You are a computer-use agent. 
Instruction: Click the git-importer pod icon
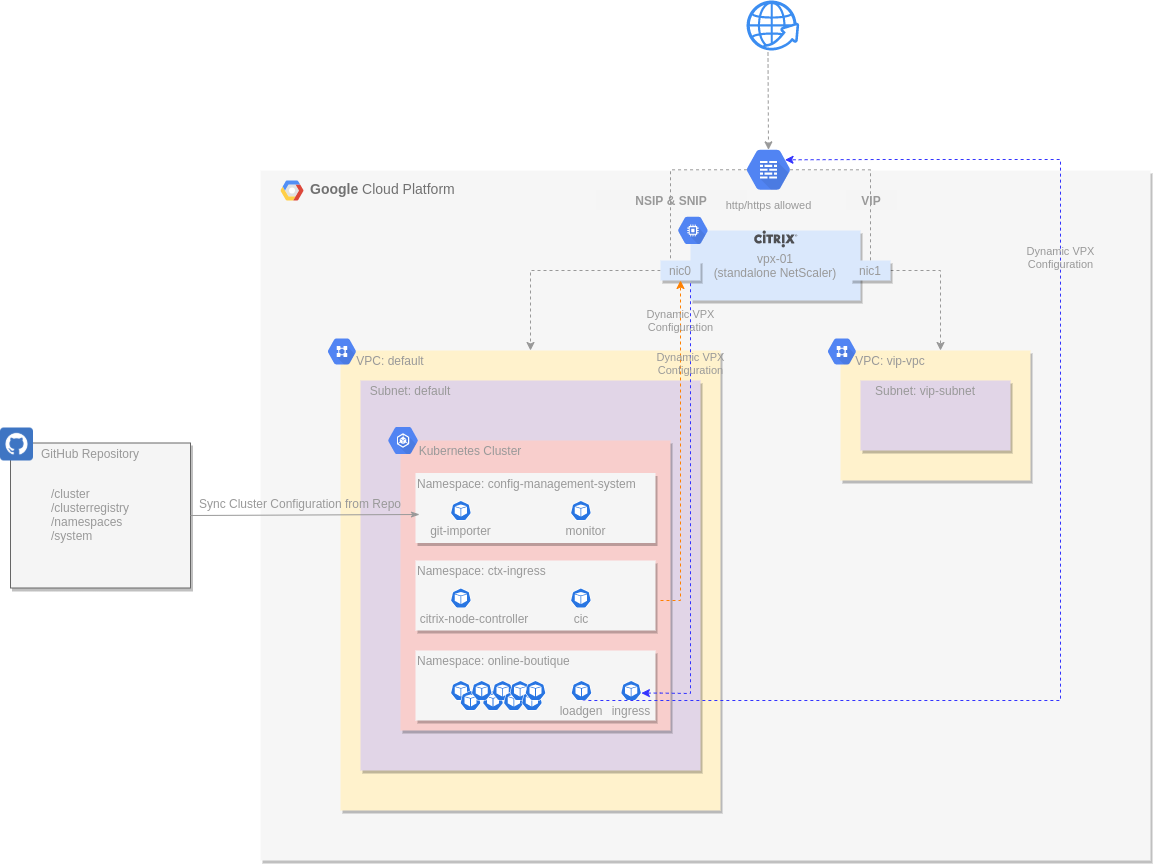tap(460, 510)
